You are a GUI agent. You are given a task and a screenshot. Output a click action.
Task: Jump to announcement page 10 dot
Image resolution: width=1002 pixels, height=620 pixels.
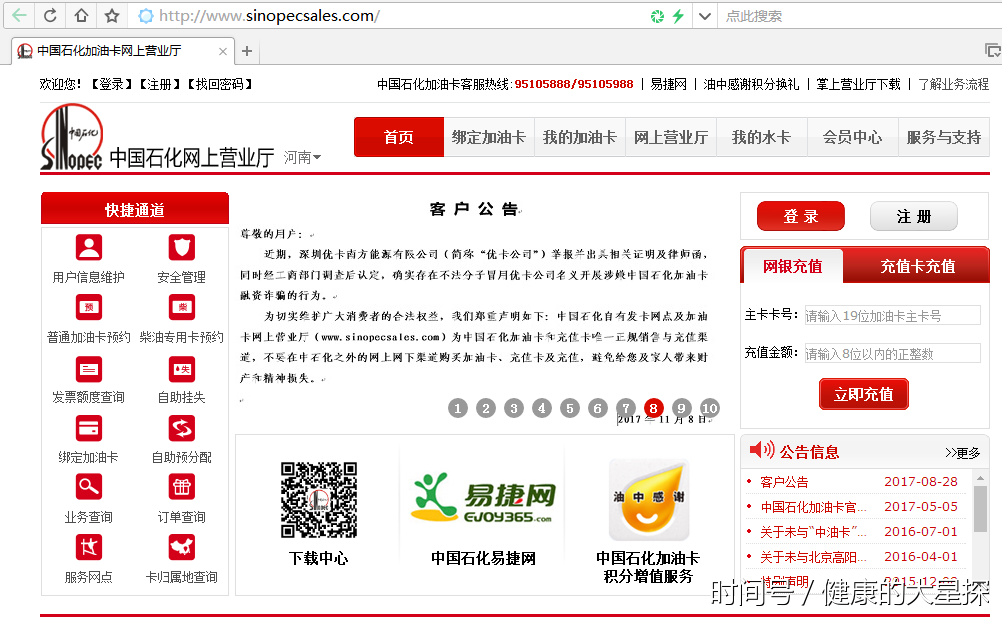pos(710,408)
